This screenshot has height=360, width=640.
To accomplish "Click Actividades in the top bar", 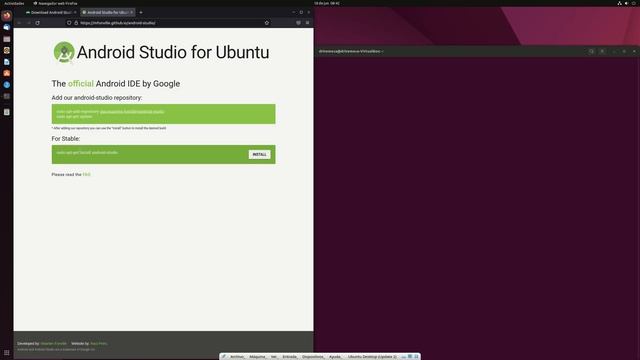I will (14, 3).
